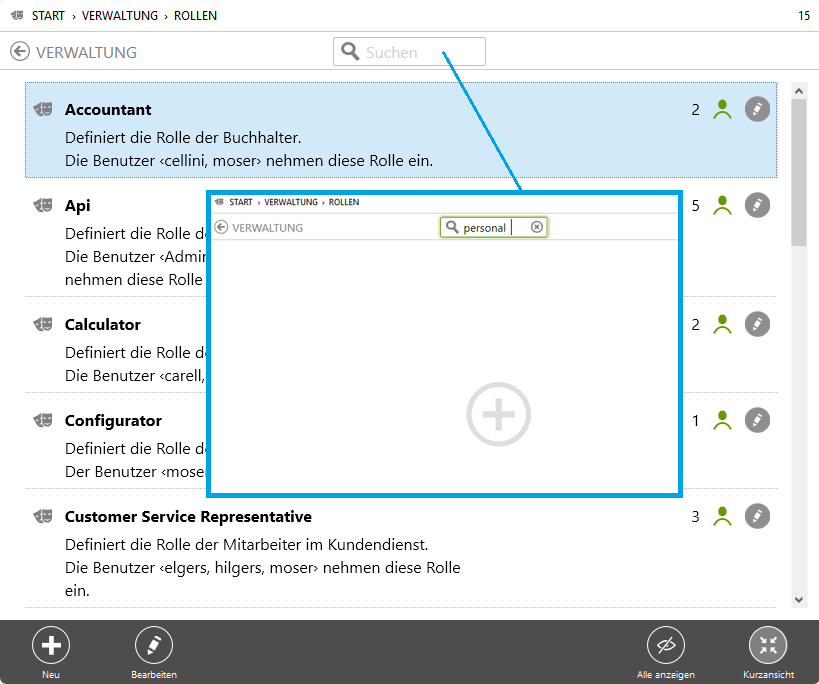
Task: Edit the Accountant role via pencil icon
Action: point(758,109)
